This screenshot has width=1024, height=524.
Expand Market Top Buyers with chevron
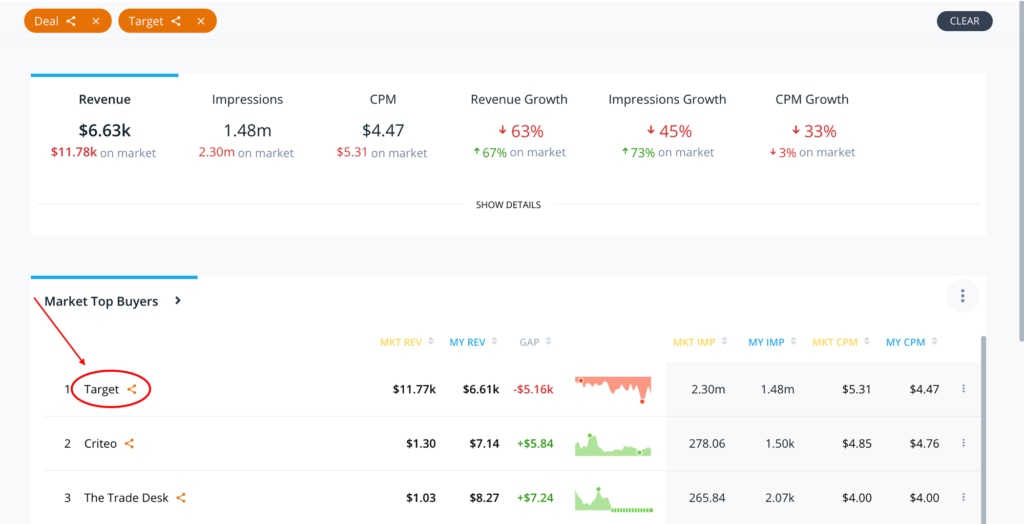click(x=178, y=301)
